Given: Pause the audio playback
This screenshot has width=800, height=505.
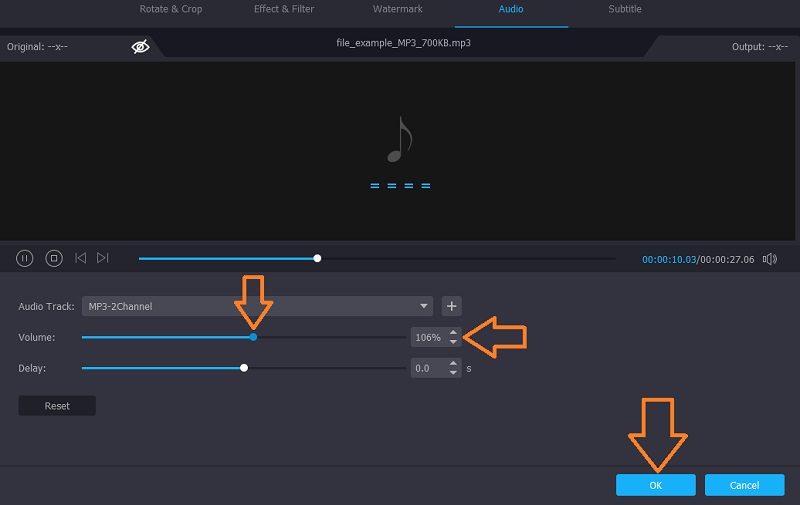Looking at the screenshot, I should [25, 258].
